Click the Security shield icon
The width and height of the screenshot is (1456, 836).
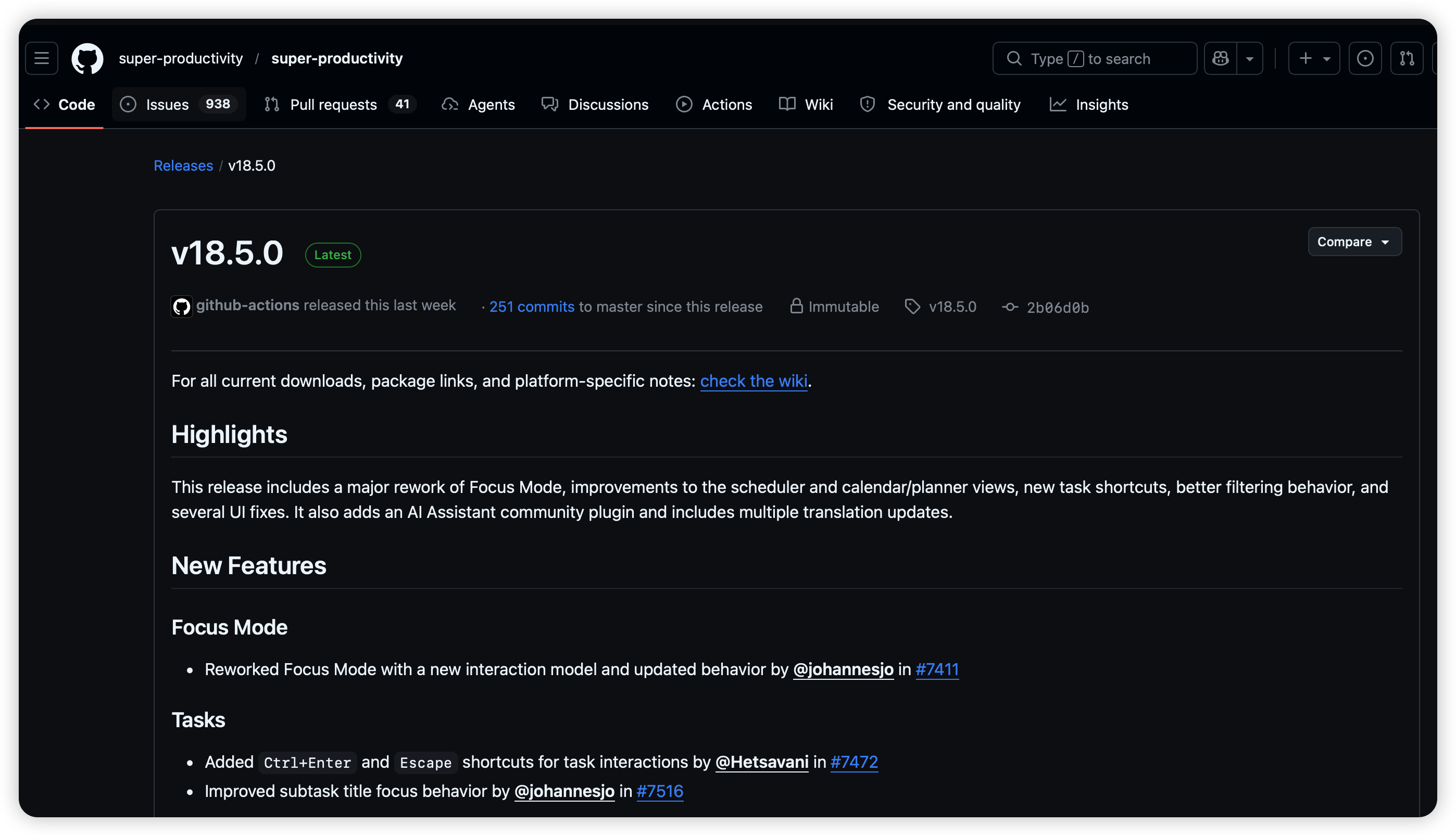tap(867, 105)
